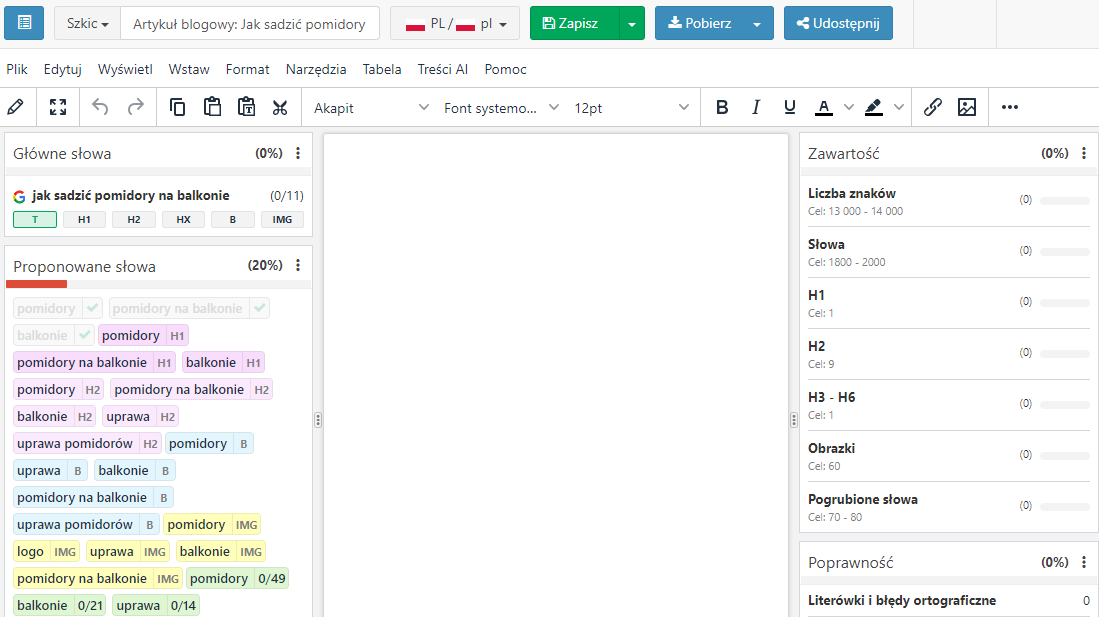Click the pencil edit mode icon
The height and width of the screenshot is (617, 1099).
pos(15,107)
